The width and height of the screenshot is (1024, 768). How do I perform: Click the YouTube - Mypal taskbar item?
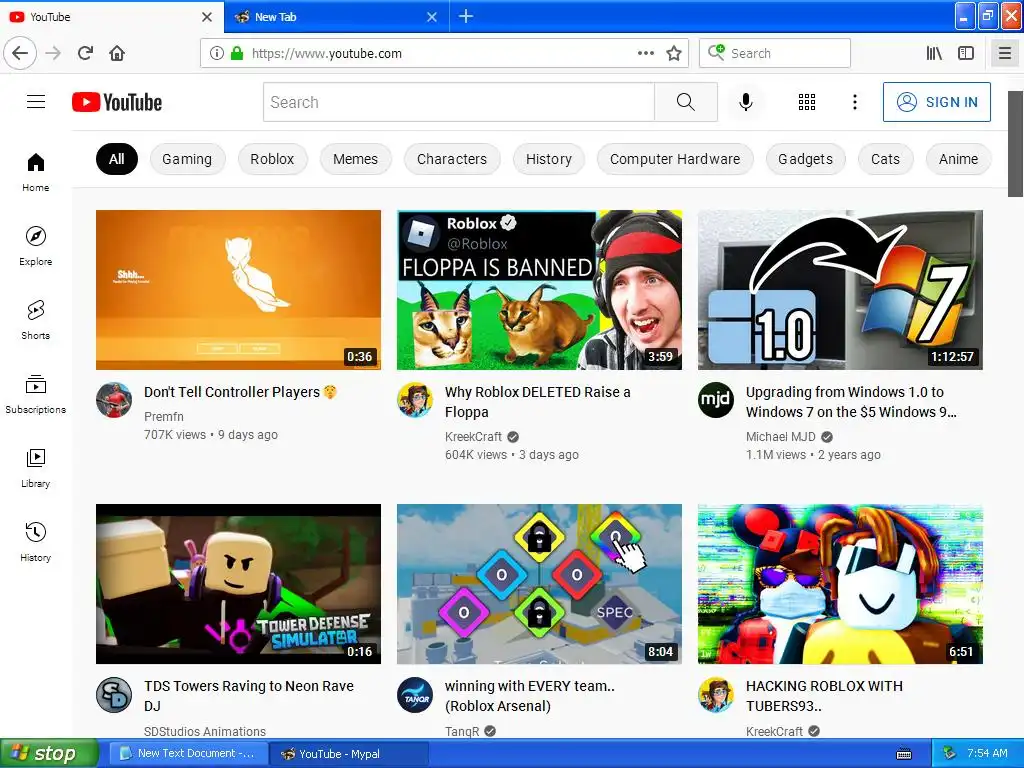[x=349, y=754]
